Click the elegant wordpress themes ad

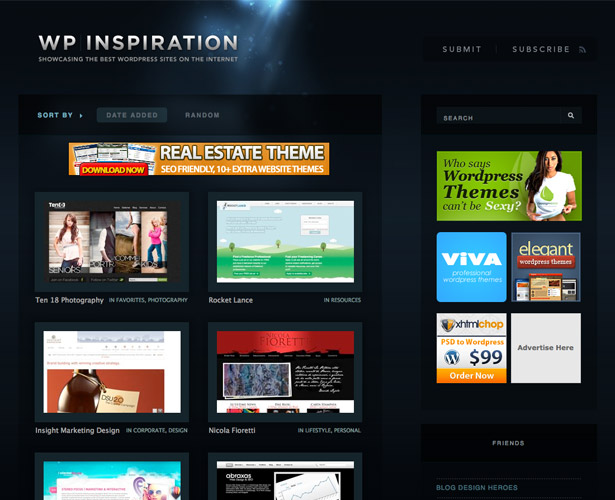[x=546, y=267]
